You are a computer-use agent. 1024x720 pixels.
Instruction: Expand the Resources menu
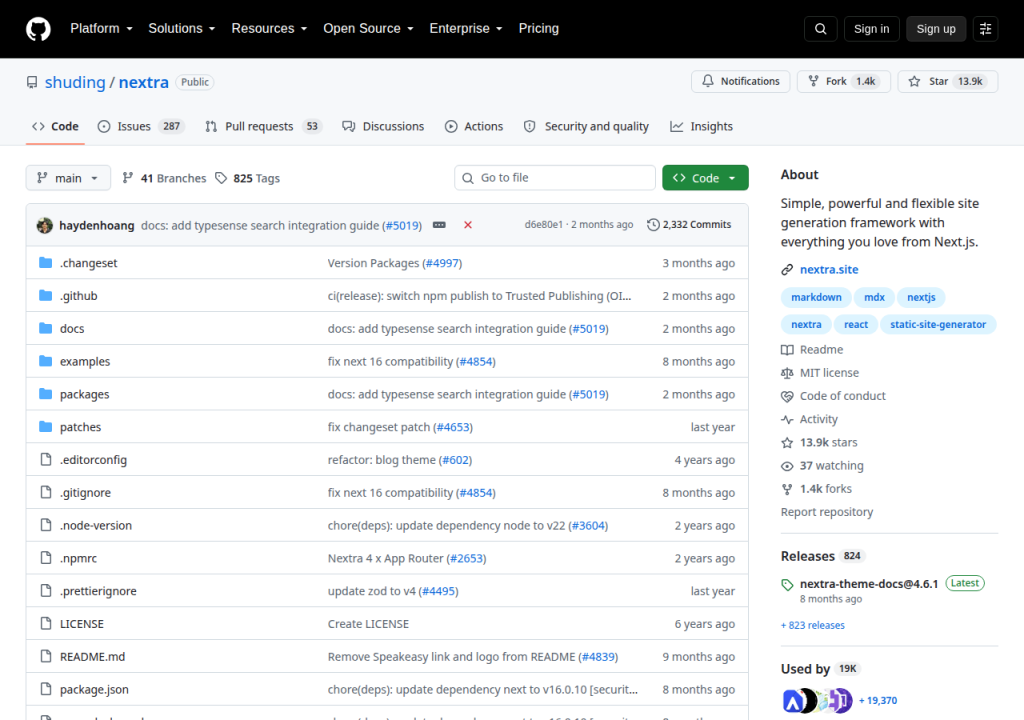pos(269,28)
